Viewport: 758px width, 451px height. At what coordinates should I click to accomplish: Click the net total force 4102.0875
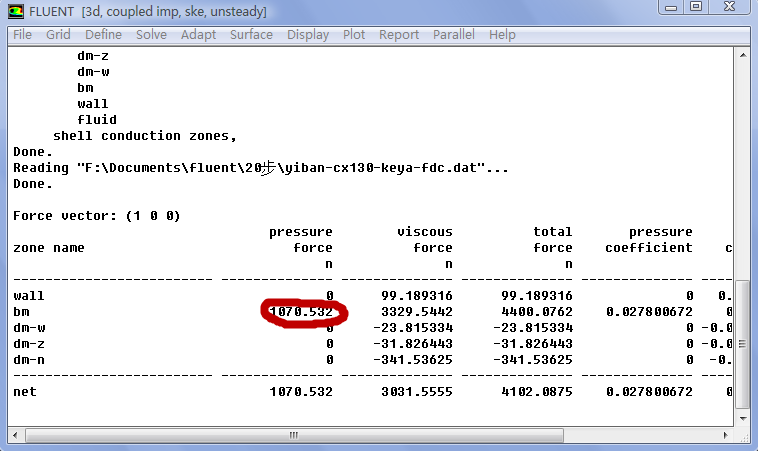click(537, 392)
